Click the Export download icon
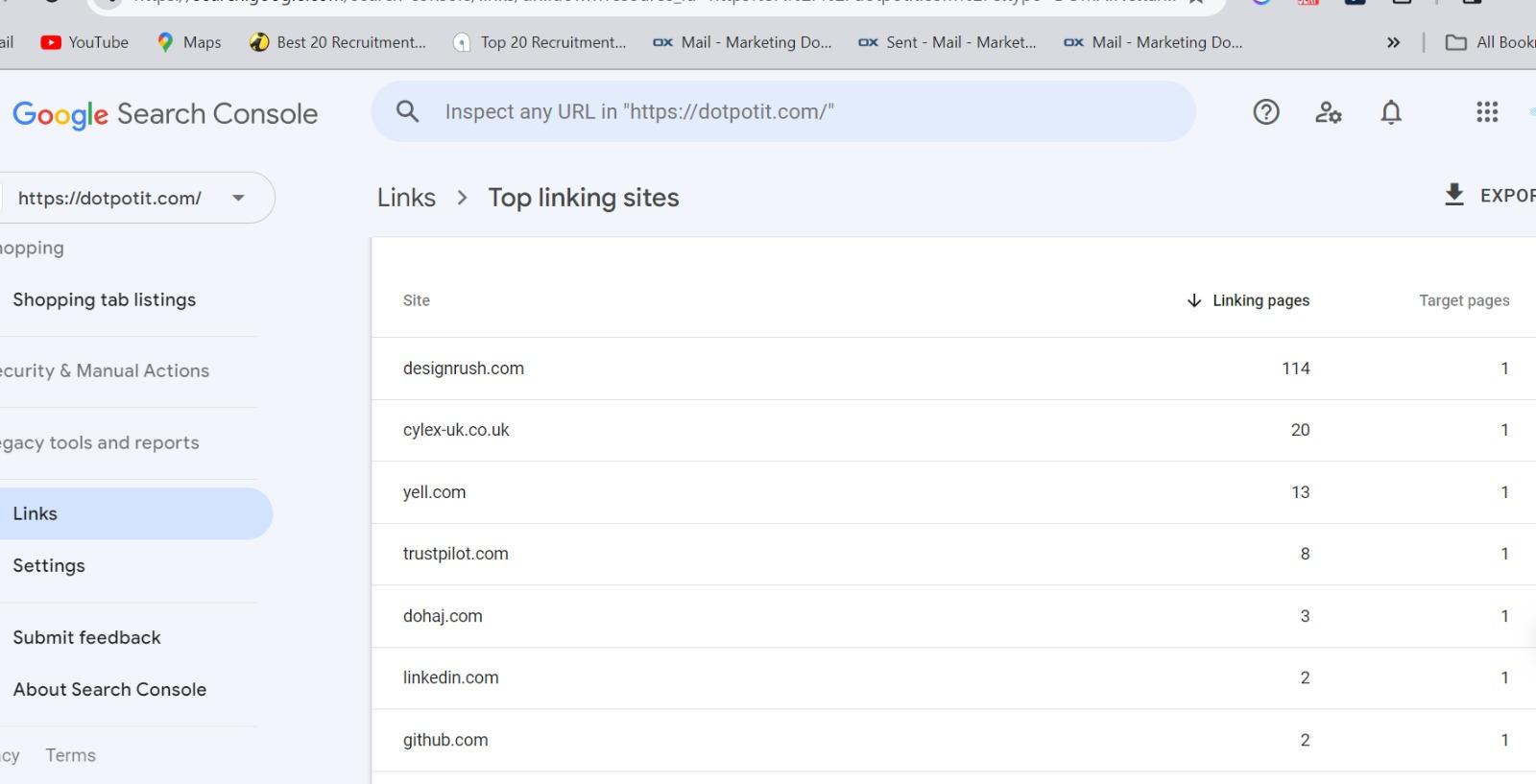Viewport: 1536px width, 784px height. [1454, 195]
